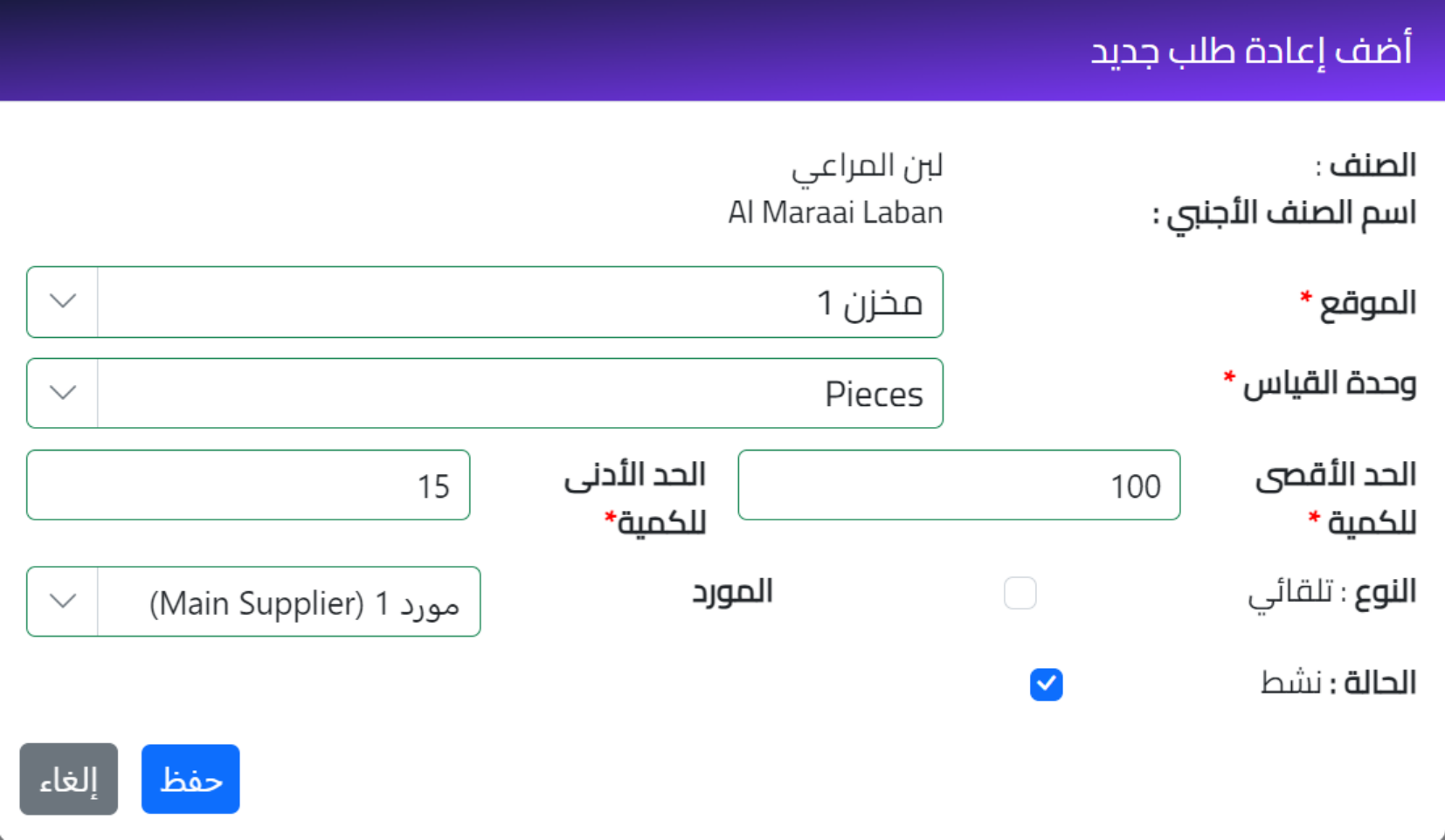1445x840 pixels.
Task: Click the الحد الأدنى للكمية label
Action: point(635,498)
